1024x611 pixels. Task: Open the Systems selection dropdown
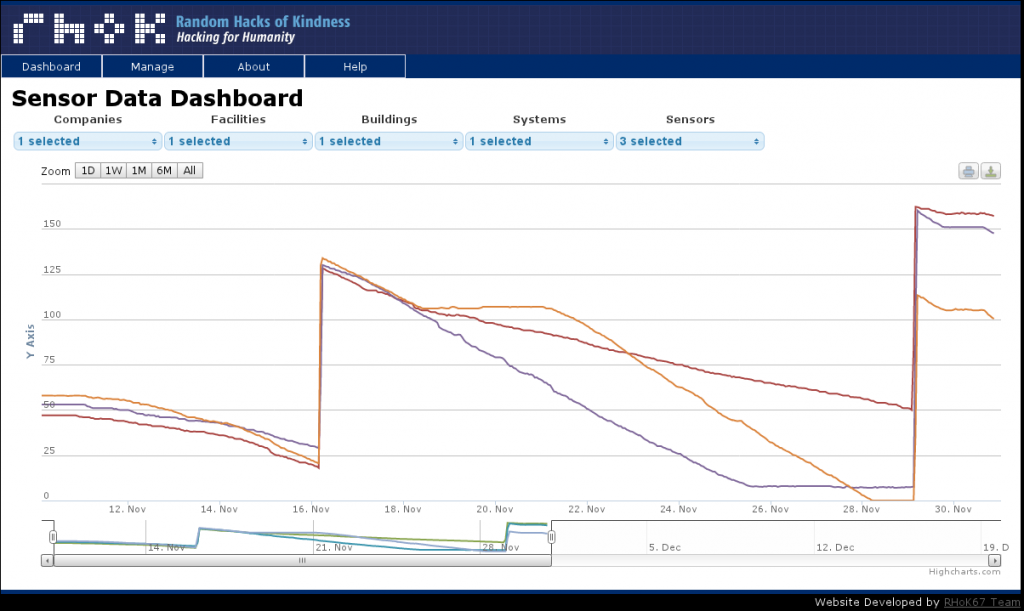[539, 141]
